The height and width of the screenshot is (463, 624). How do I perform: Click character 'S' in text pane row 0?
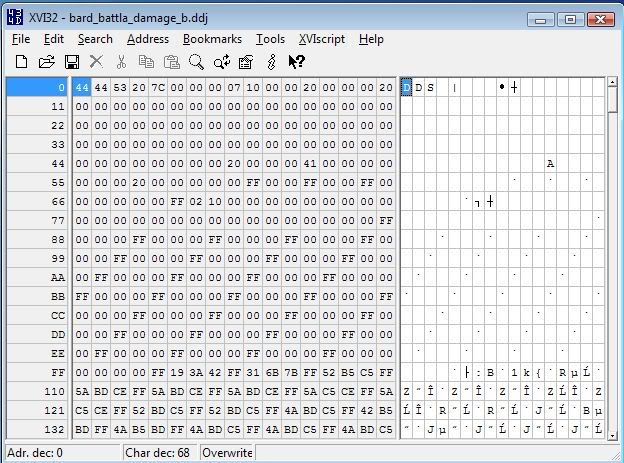coord(430,87)
